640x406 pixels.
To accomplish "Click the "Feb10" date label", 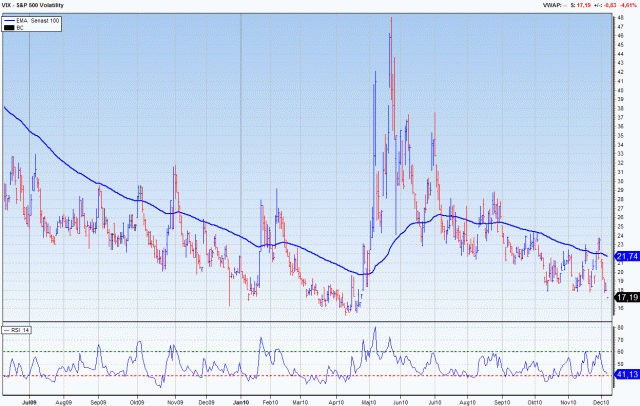I will click(x=270, y=402).
